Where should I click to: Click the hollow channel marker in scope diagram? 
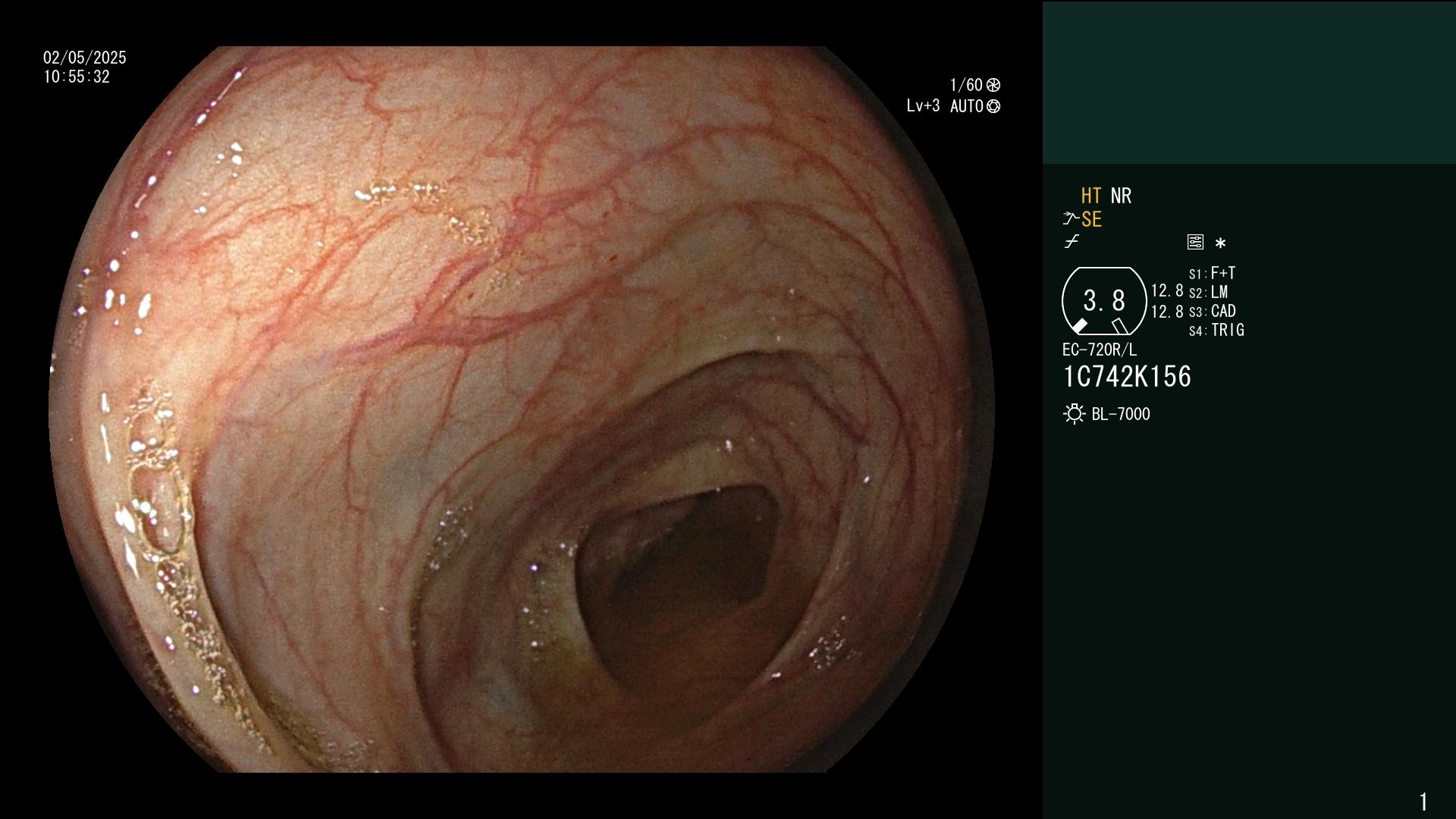[1120, 326]
